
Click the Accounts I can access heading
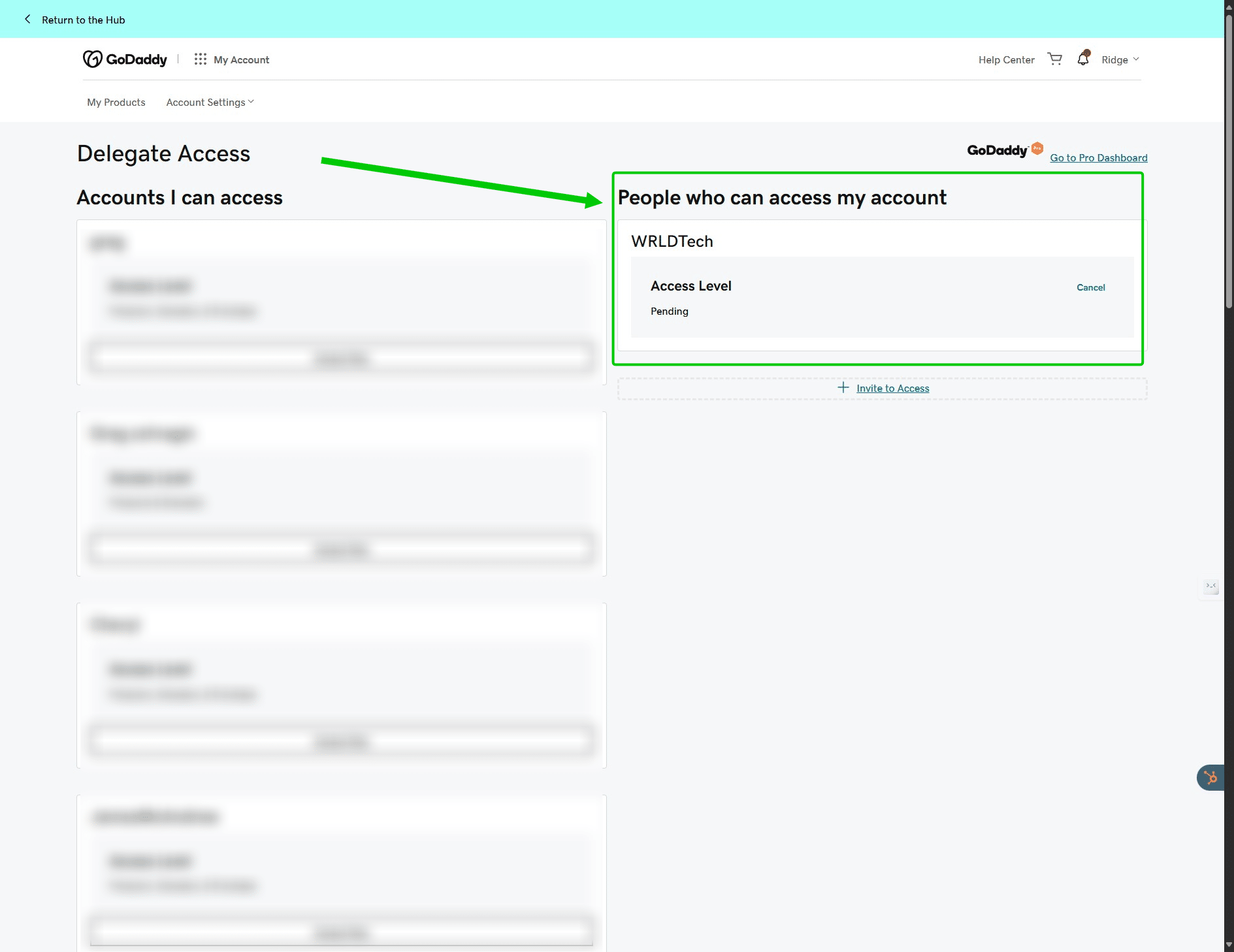click(180, 198)
